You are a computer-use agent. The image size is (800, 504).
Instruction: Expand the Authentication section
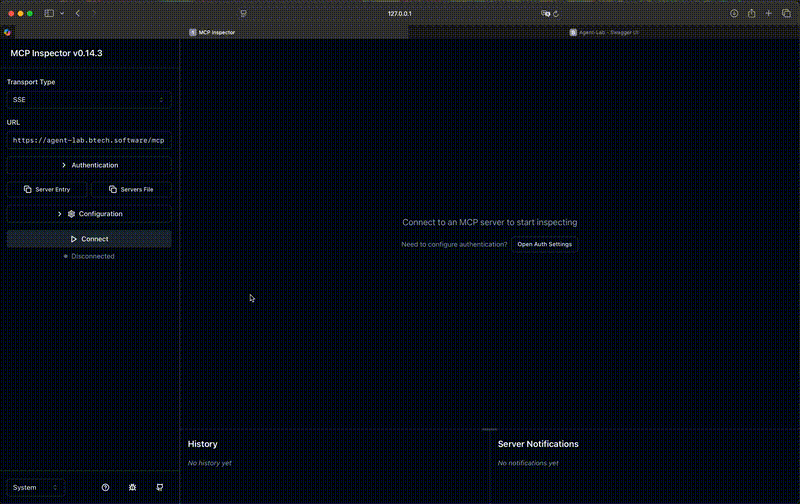coord(89,165)
